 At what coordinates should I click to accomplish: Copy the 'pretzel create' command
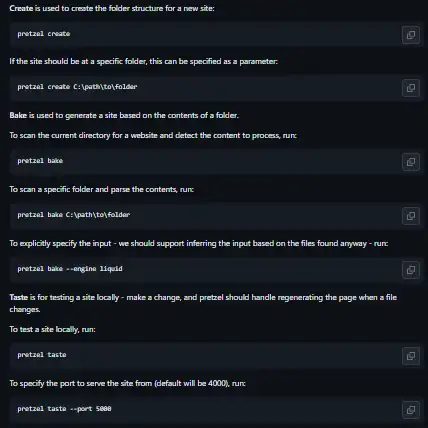tap(411, 35)
